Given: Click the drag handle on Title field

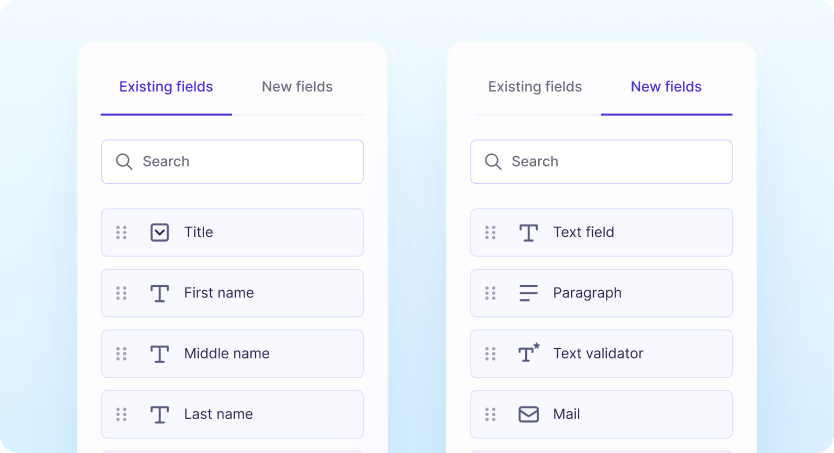Looking at the screenshot, I should [121, 232].
